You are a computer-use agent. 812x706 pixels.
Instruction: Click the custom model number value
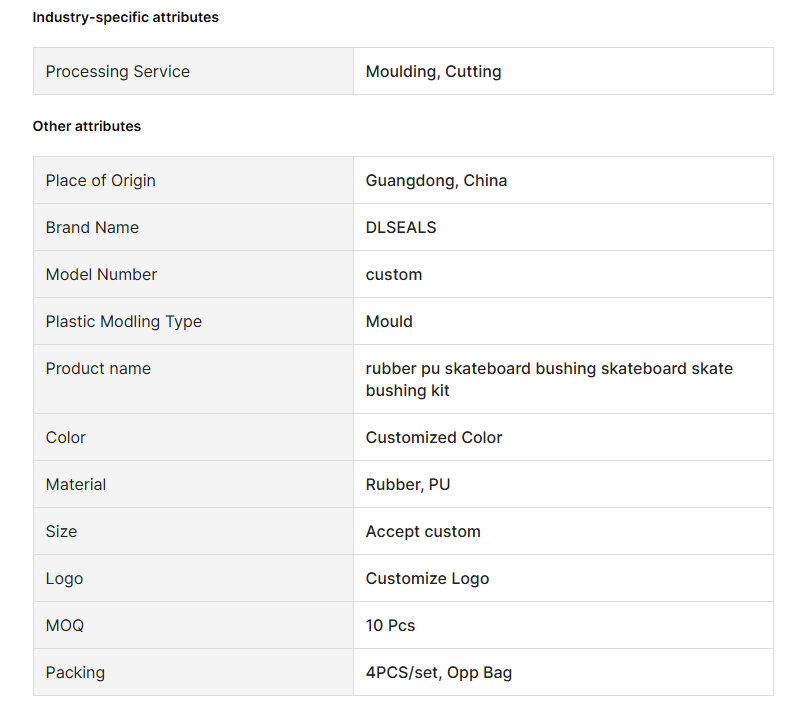tap(394, 275)
